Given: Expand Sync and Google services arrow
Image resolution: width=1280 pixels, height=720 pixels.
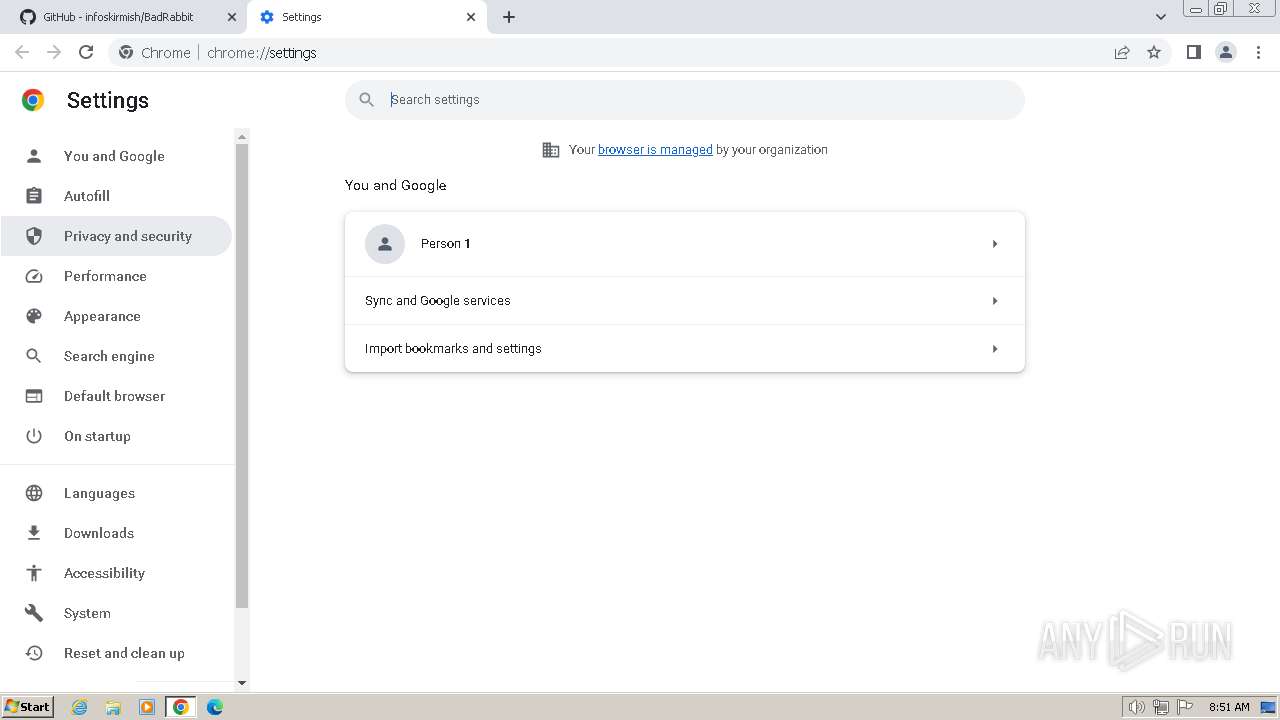Looking at the screenshot, I should coord(995,301).
